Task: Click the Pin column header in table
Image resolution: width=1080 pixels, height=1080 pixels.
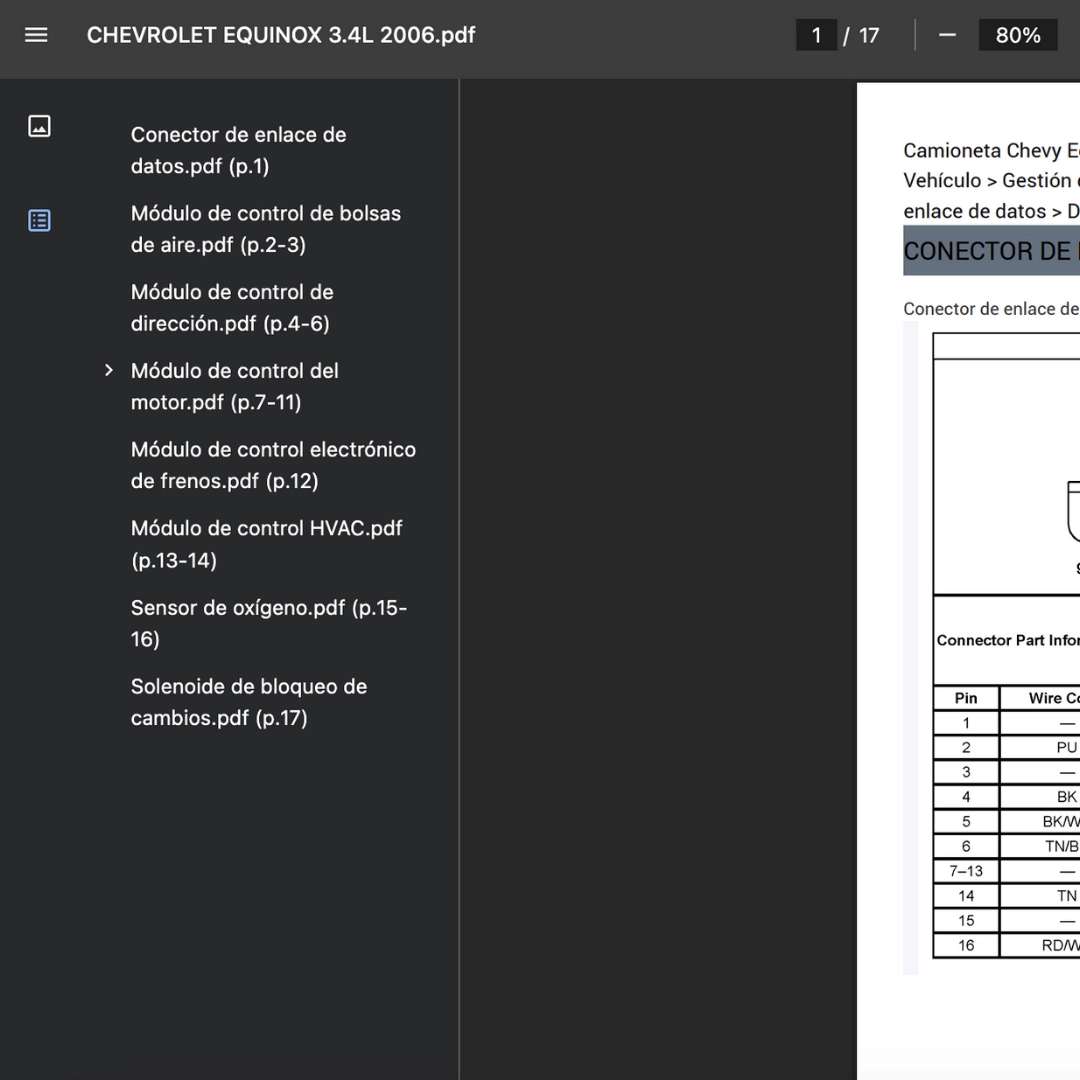Action: pyautogui.click(x=966, y=698)
